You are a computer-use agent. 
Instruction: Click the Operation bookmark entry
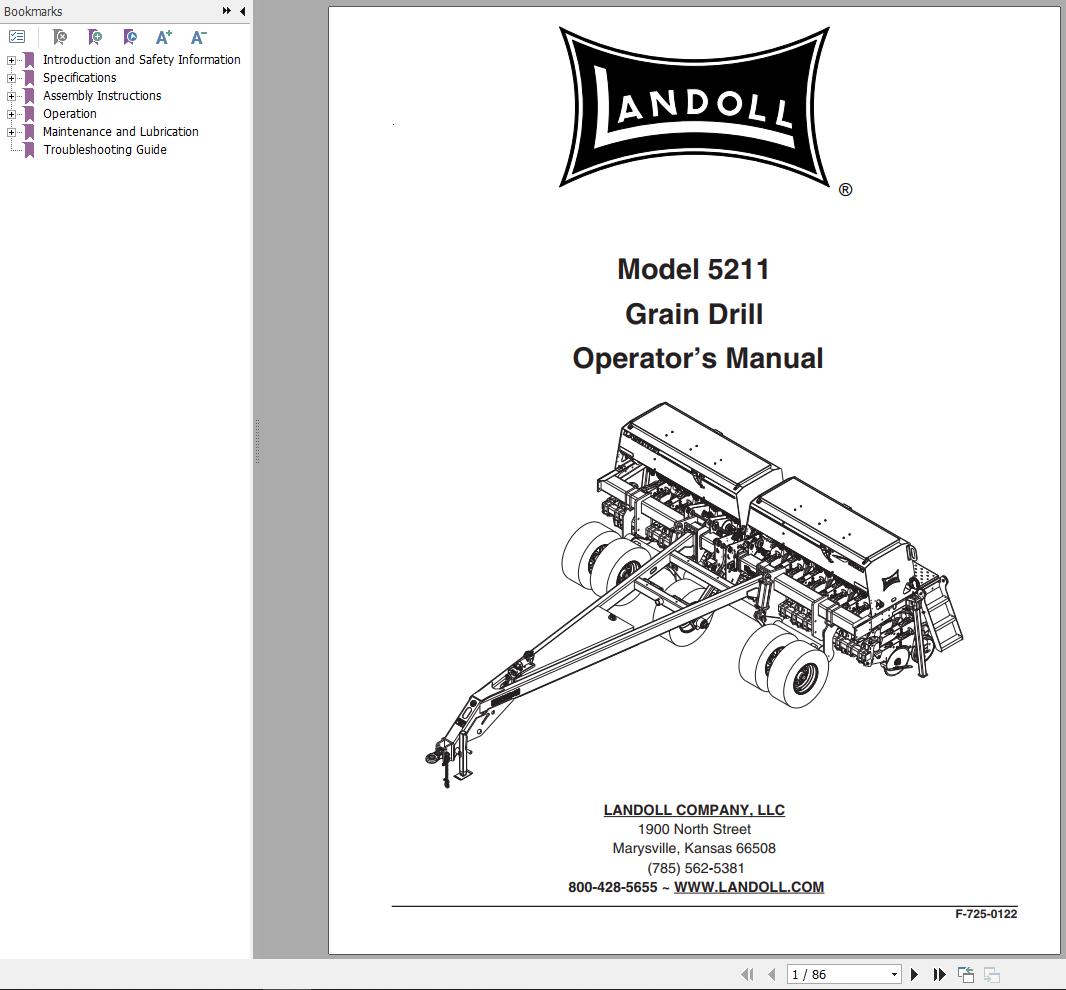pyautogui.click(x=70, y=113)
